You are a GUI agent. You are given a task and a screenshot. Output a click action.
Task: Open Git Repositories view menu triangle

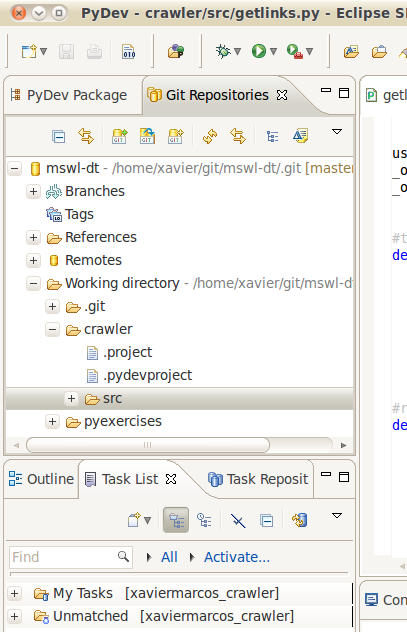click(x=337, y=132)
